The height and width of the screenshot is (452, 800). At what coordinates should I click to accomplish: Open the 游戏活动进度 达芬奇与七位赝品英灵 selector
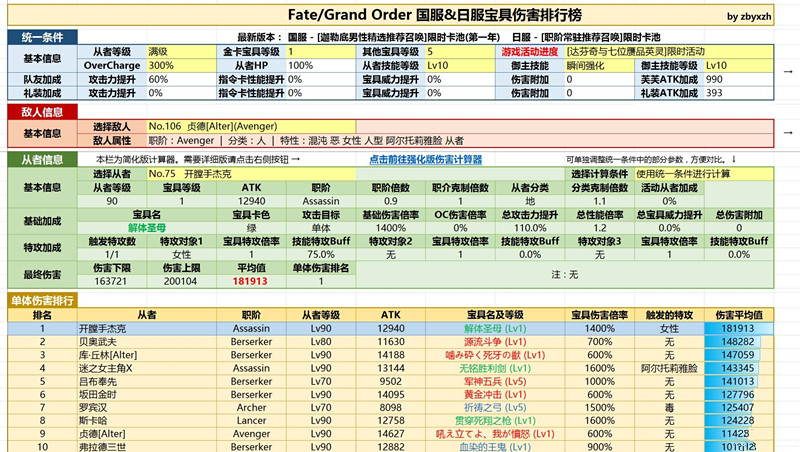click(669, 52)
